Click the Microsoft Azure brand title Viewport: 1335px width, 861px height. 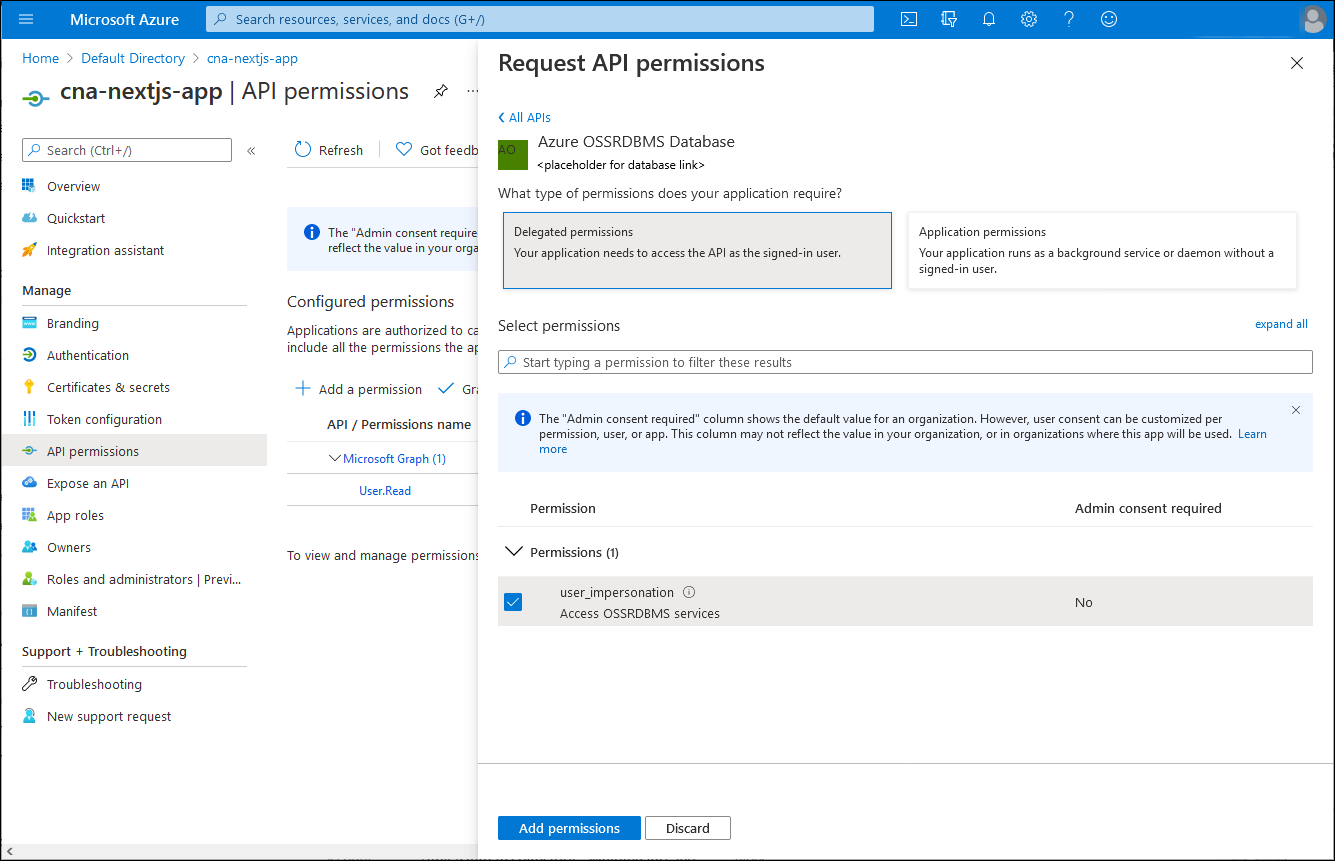coord(125,20)
